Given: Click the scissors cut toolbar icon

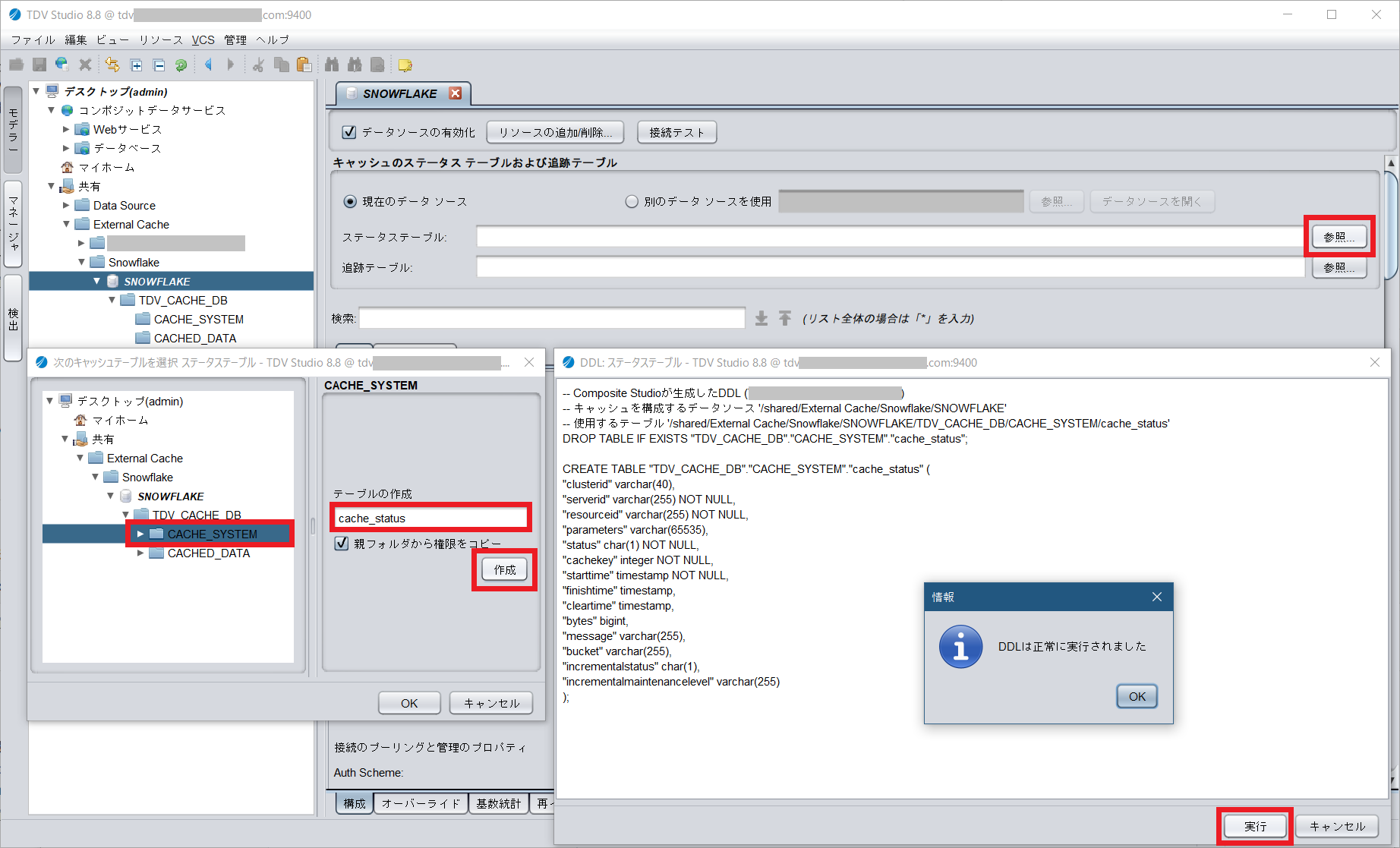Looking at the screenshot, I should pyautogui.click(x=258, y=65).
